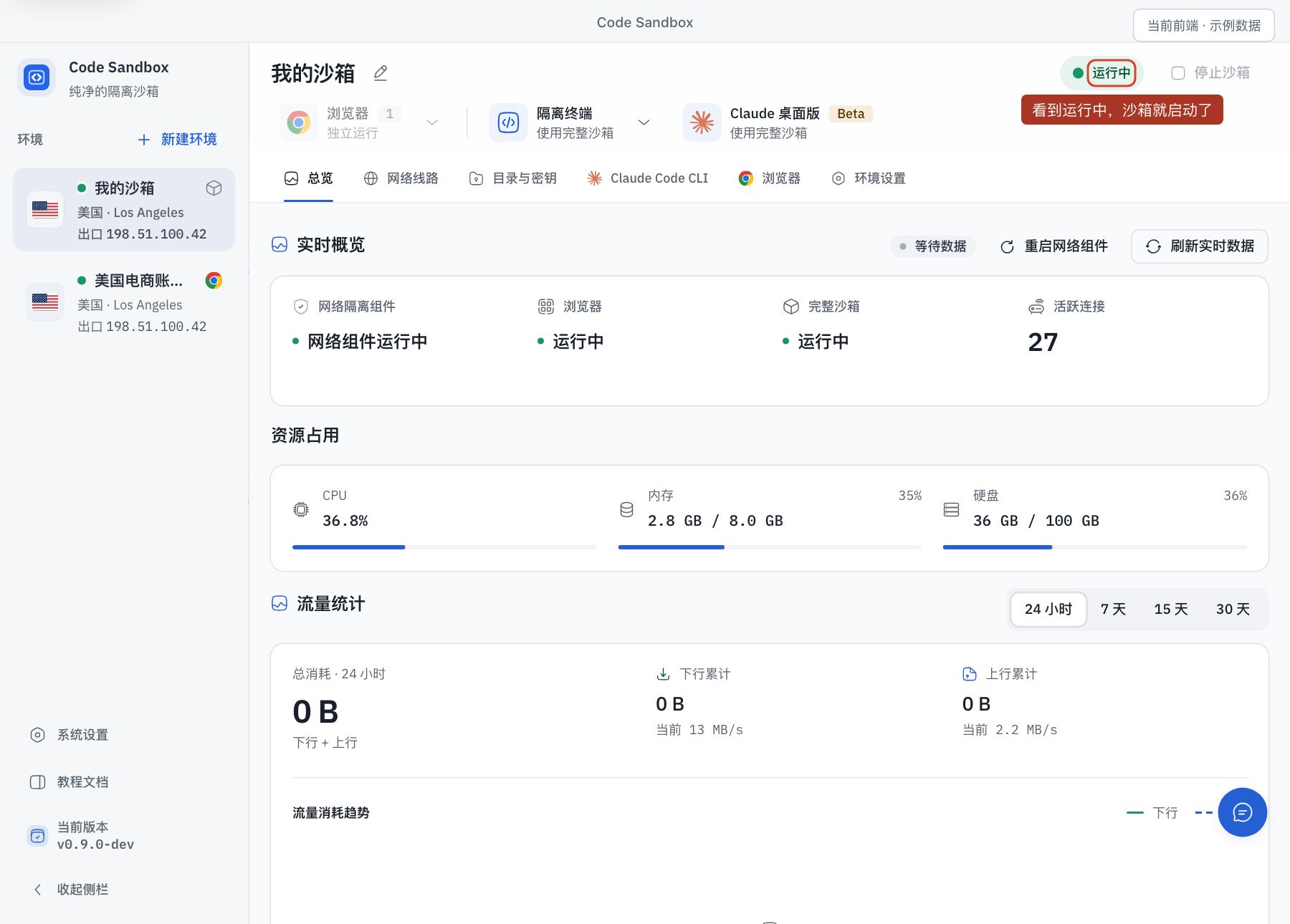Click the 活跃连接 value 27

(x=1043, y=342)
